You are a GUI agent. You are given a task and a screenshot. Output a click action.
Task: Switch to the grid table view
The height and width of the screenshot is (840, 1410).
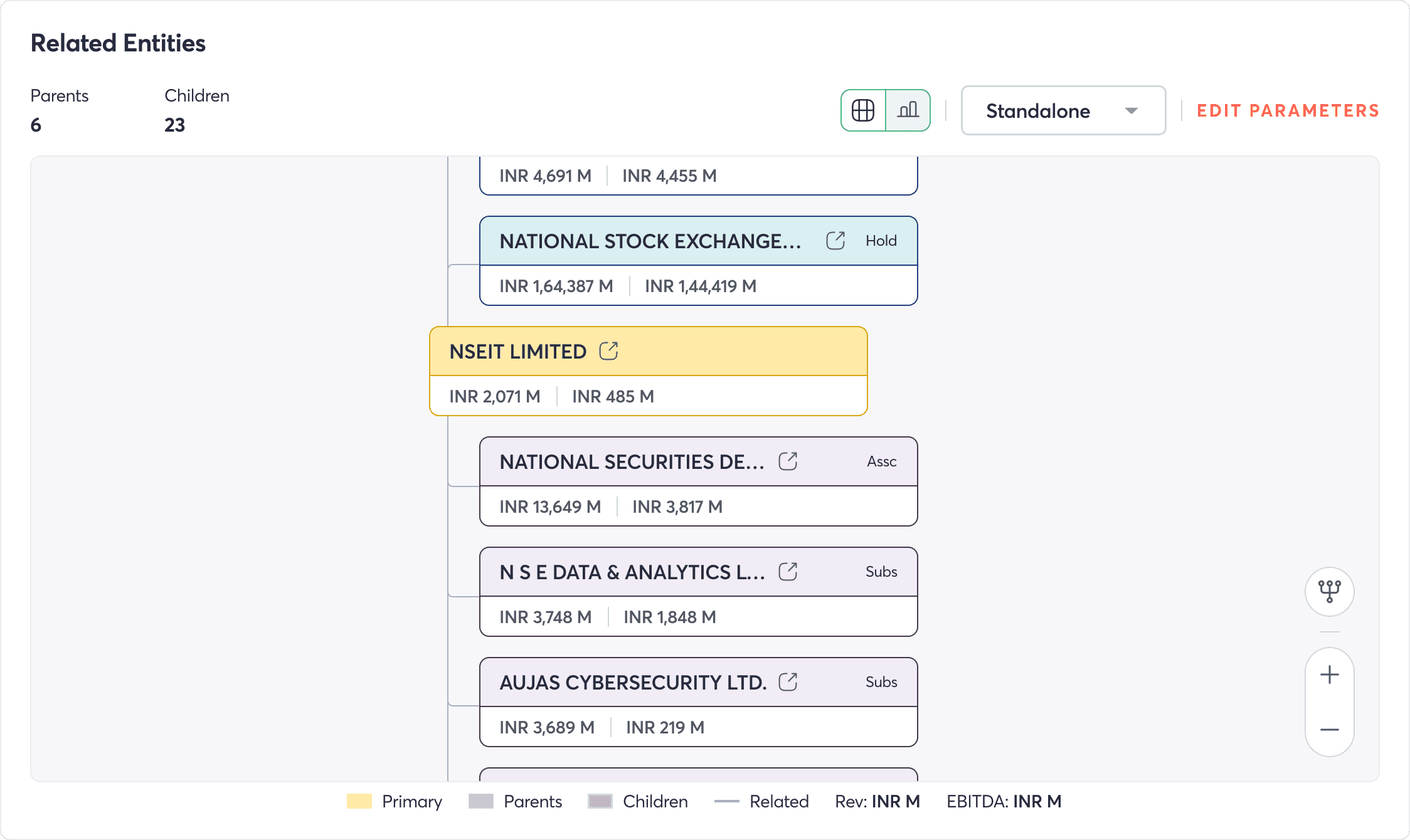click(x=863, y=110)
